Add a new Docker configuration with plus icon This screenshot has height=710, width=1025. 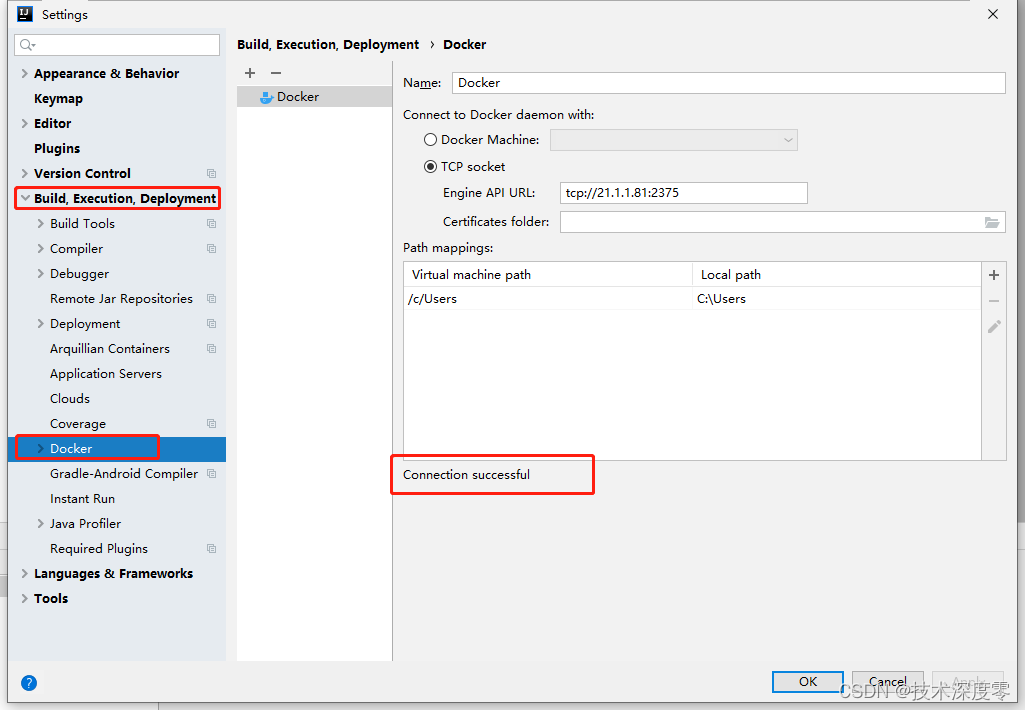pyautogui.click(x=250, y=73)
